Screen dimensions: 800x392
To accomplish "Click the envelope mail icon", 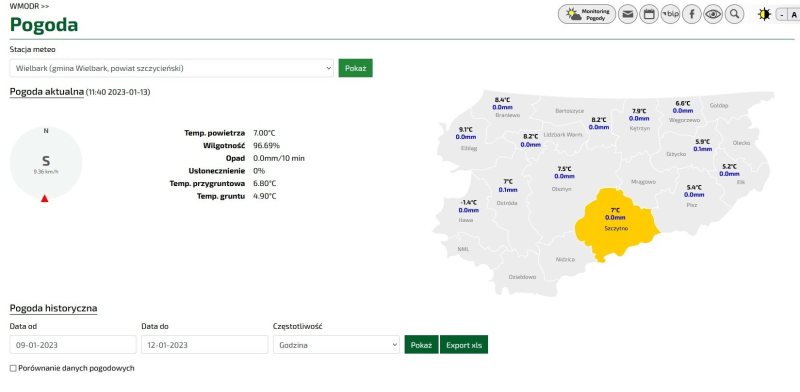I will pos(628,14).
